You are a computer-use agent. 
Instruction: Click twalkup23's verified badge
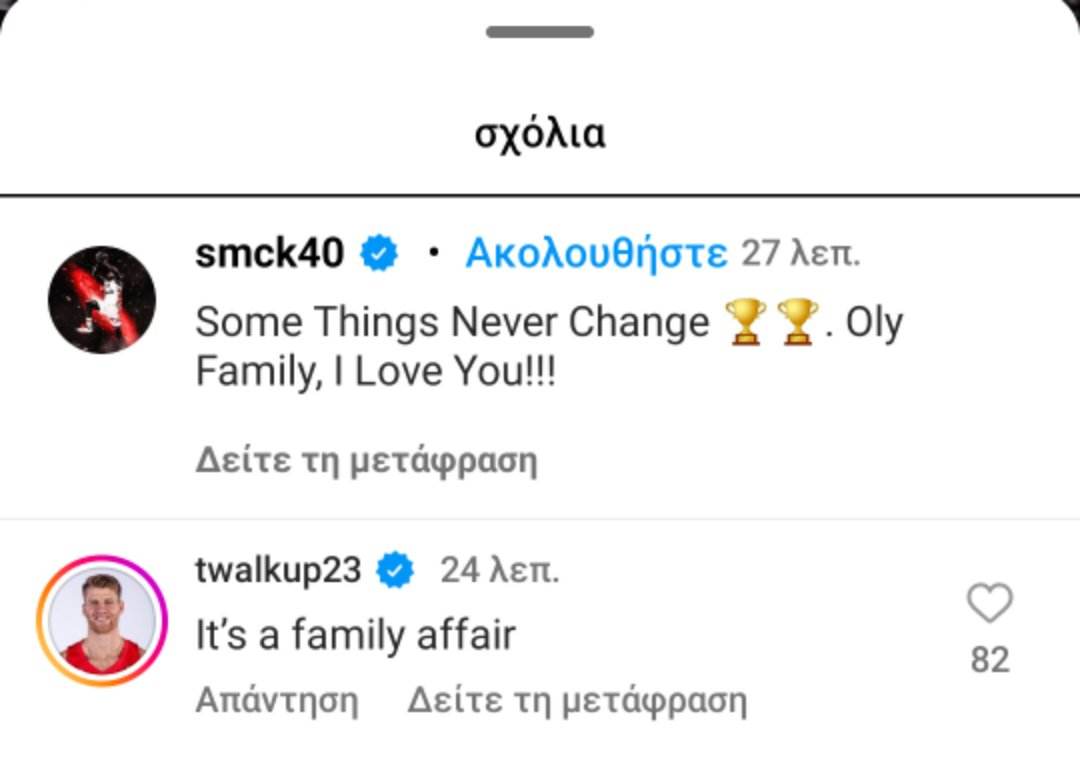click(x=395, y=570)
